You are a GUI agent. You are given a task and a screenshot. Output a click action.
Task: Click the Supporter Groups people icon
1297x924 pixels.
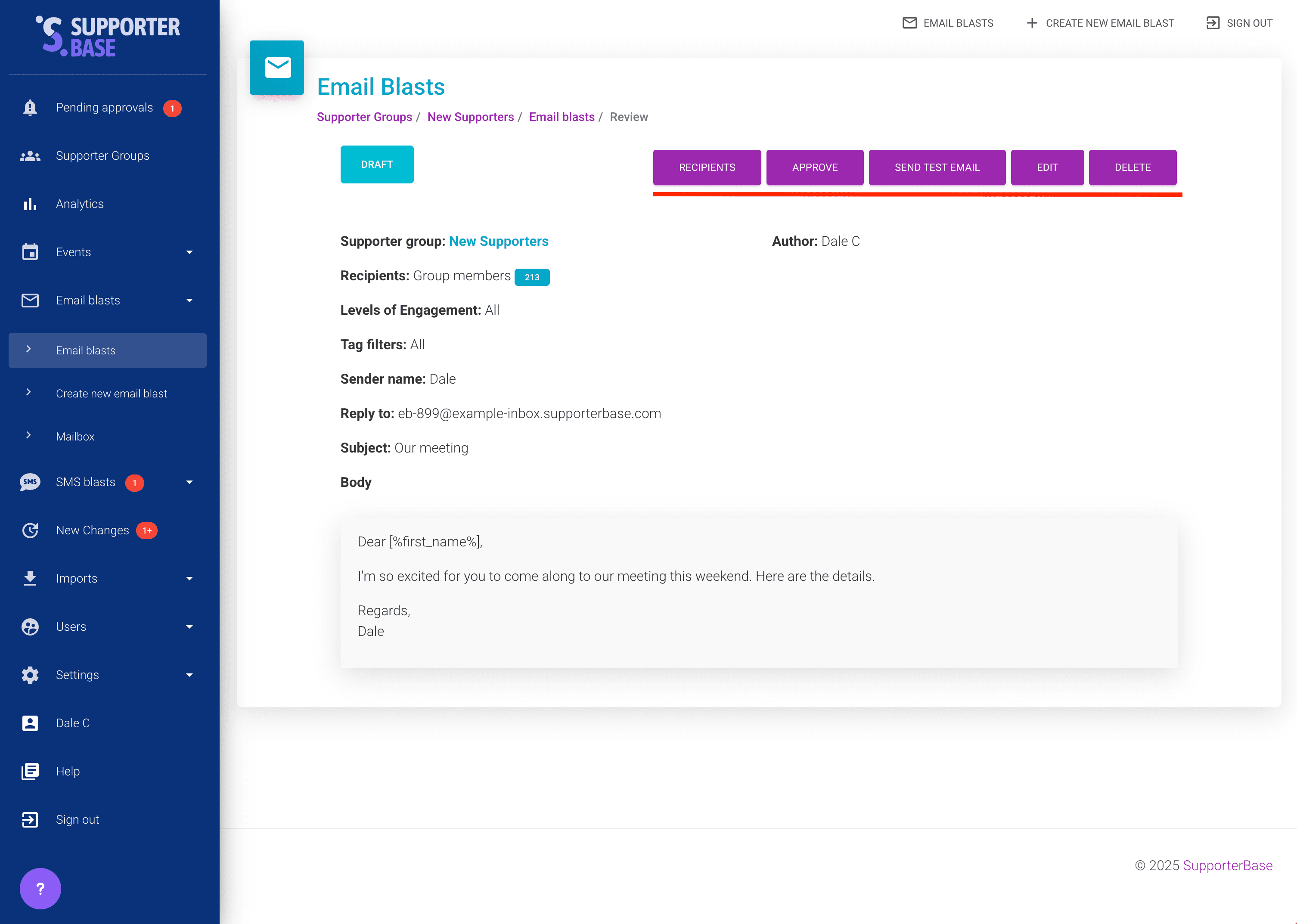(30, 156)
